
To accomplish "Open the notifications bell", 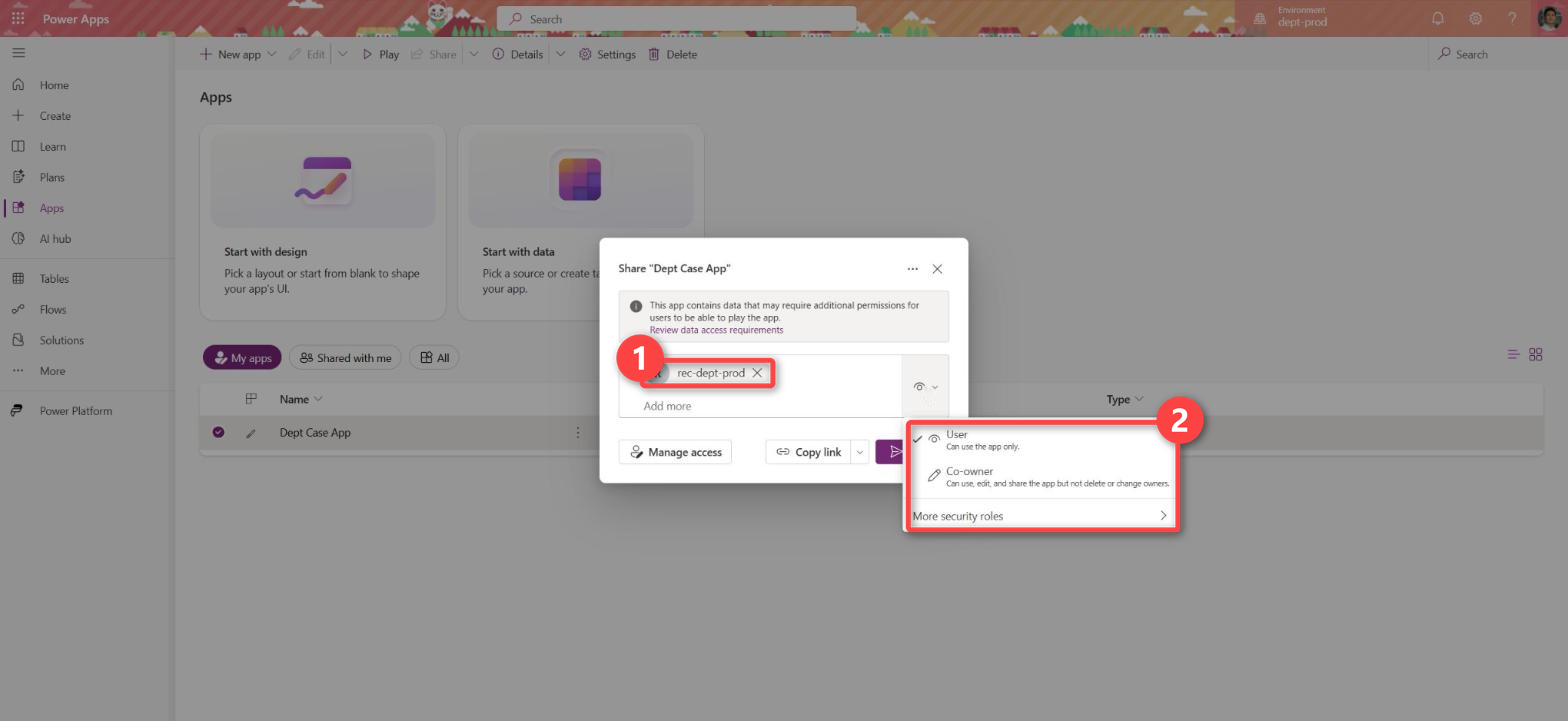I will (1438, 18).
